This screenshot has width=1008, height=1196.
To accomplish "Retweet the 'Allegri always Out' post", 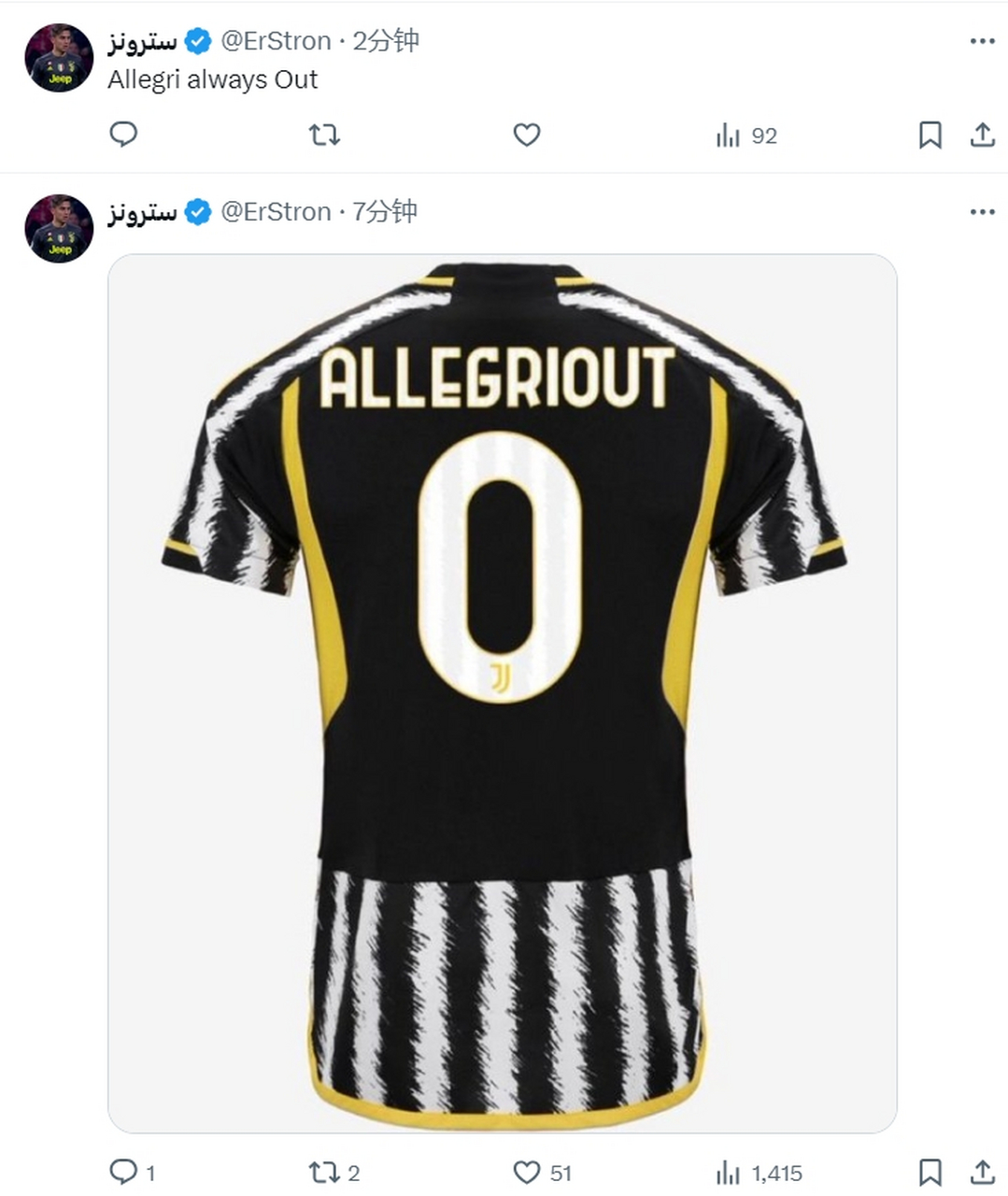I will click(324, 135).
